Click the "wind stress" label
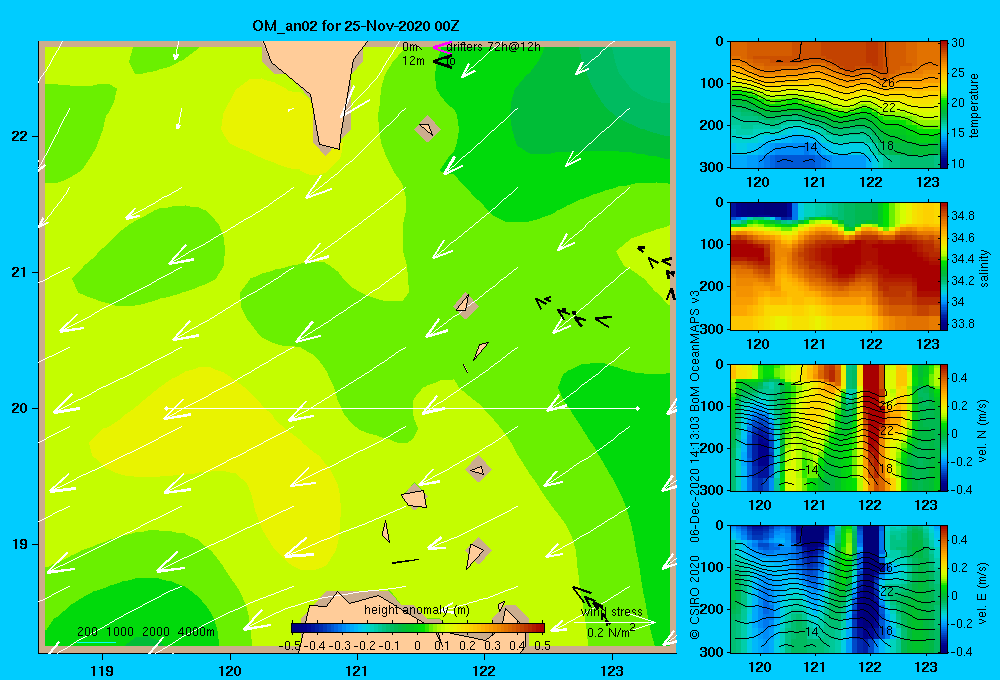This screenshot has width=1000, height=680. click(611, 612)
